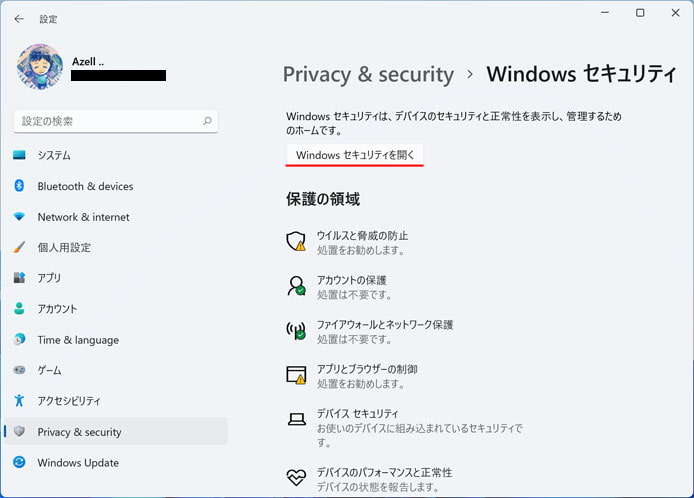The image size is (694, 498).
Task: Open virus and threat protection shield icon
Action: tap(296, 242)
